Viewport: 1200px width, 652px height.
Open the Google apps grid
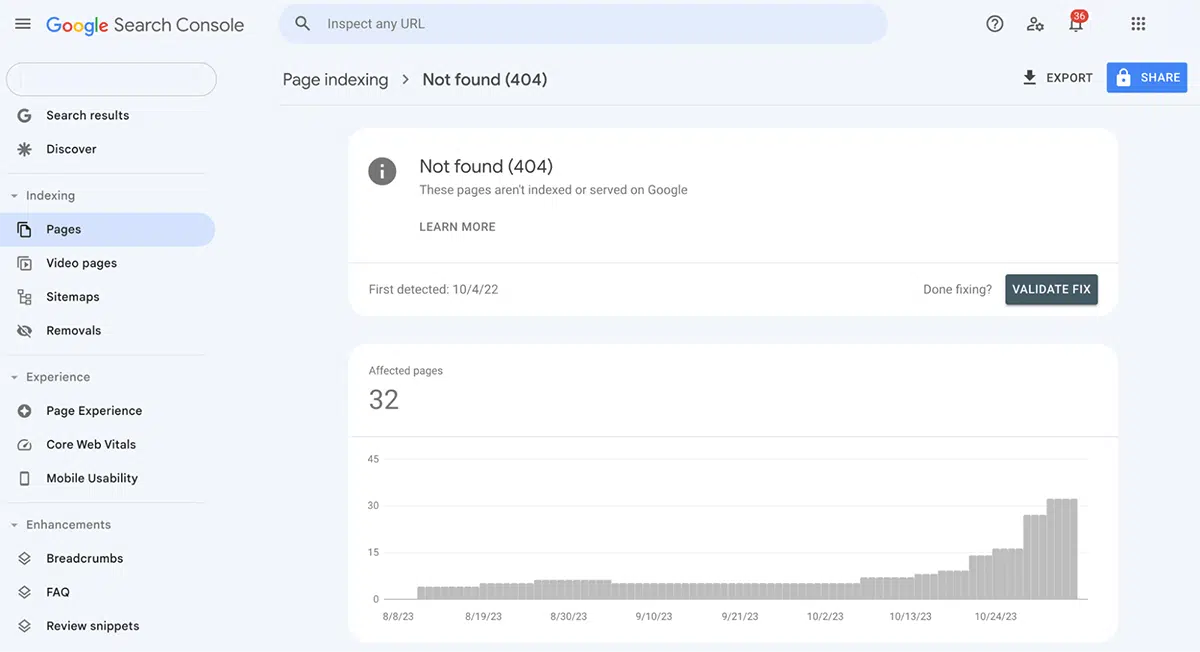point(1138,24)
